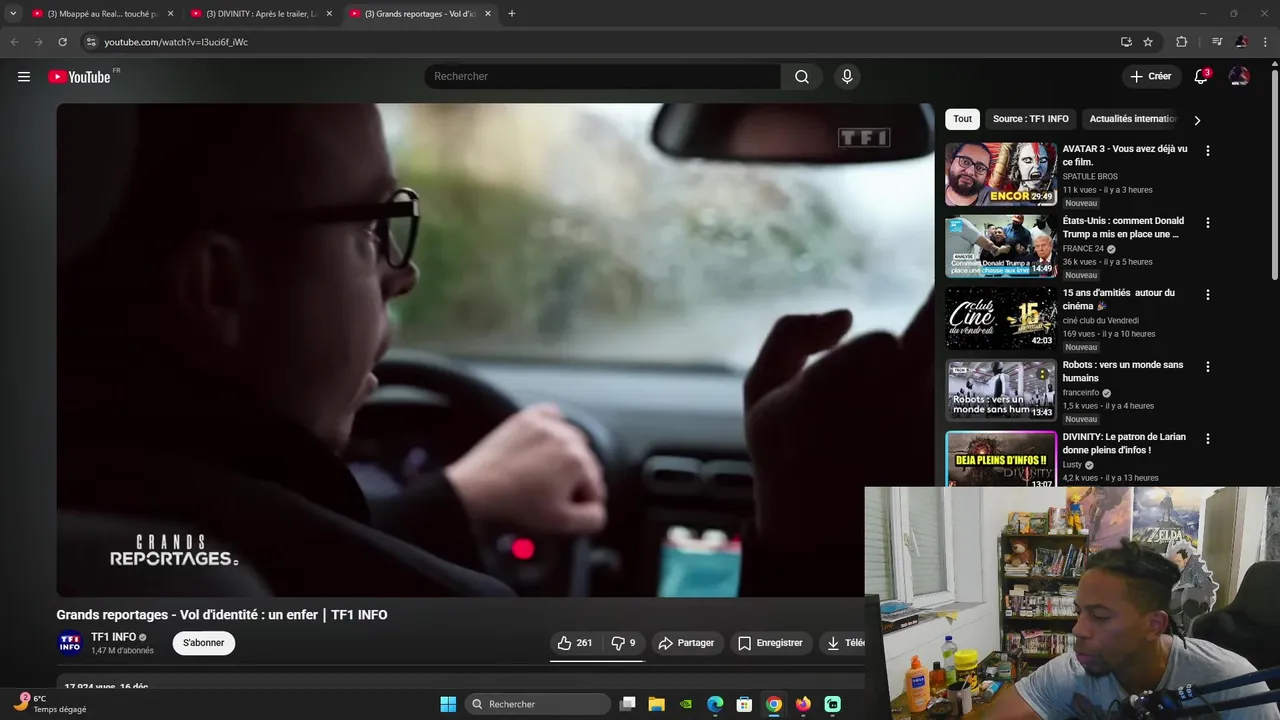Open options for AVATAR 3 video
This screenshot has width=1280, height=720.
click(x=1208, y=151)
